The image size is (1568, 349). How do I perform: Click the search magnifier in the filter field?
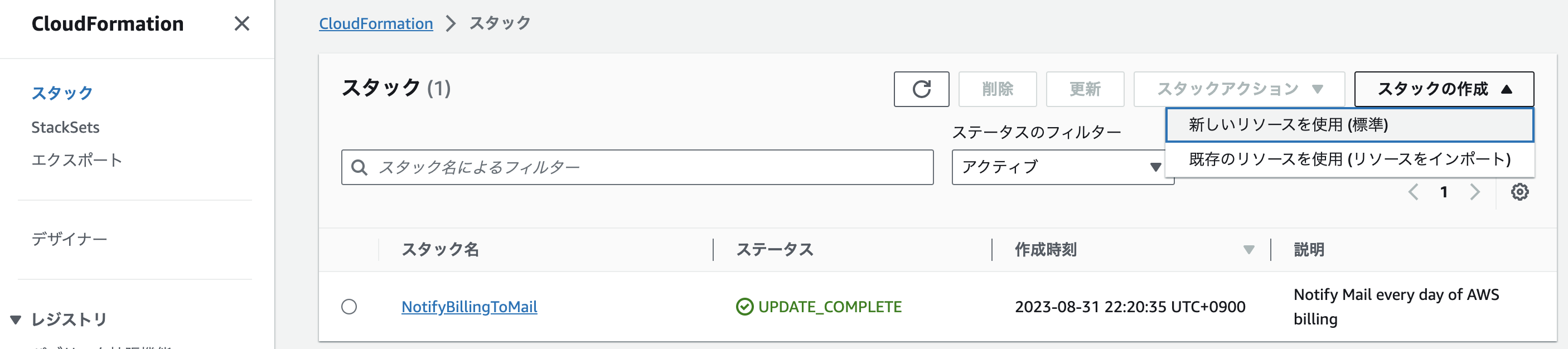pos(360,165)
